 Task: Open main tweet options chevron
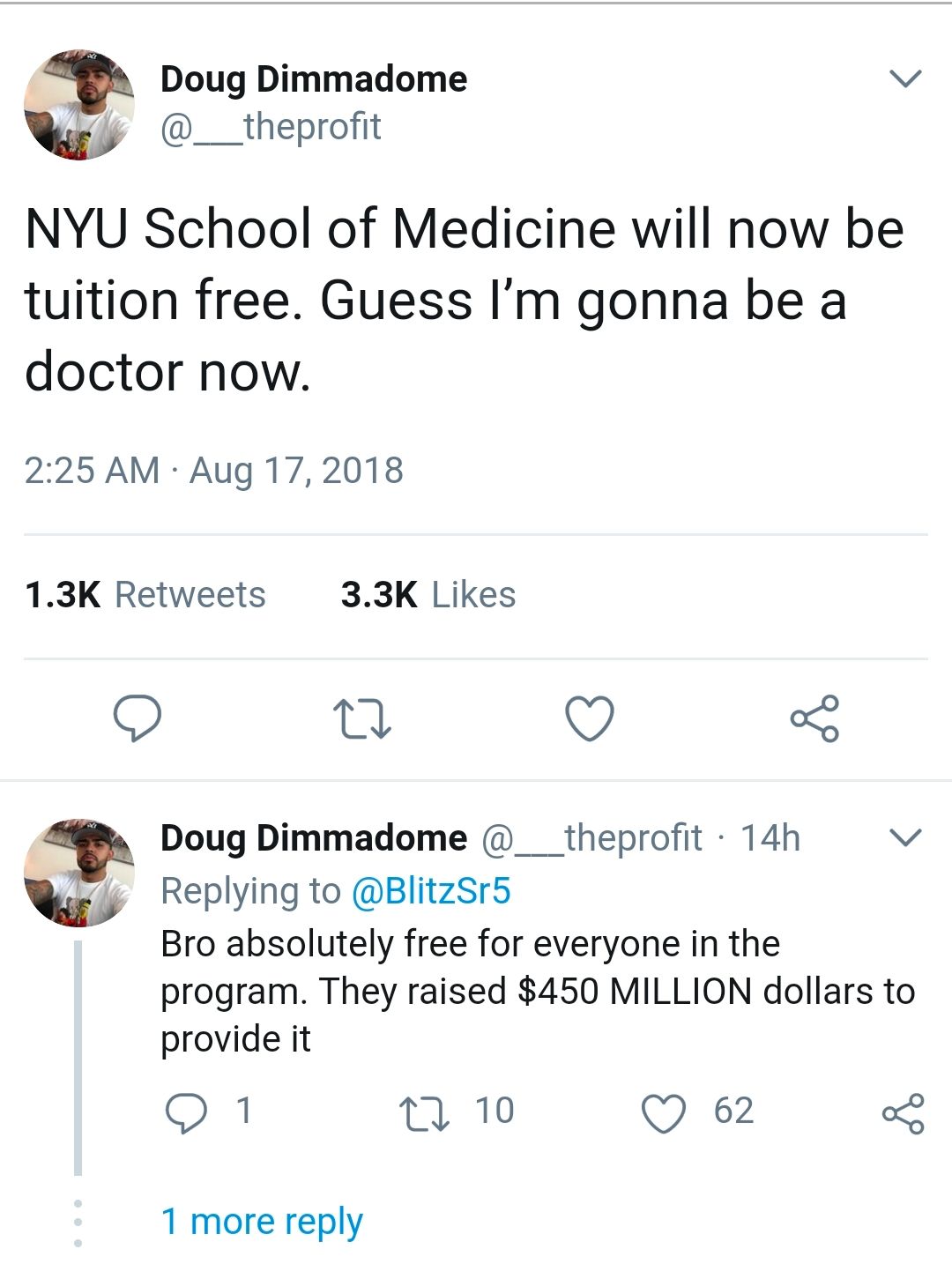(905, 79)
